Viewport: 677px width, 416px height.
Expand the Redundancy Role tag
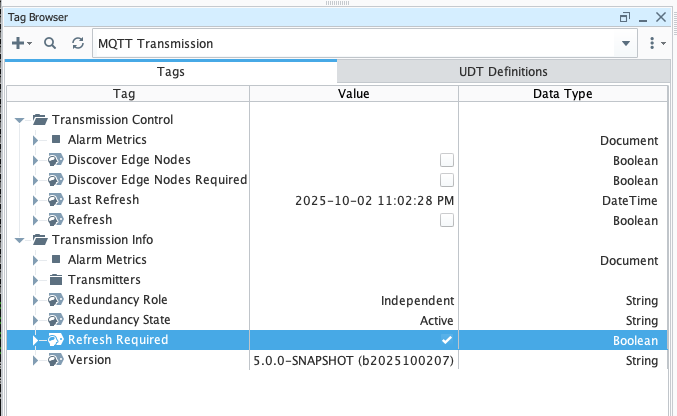coord(36,300)
